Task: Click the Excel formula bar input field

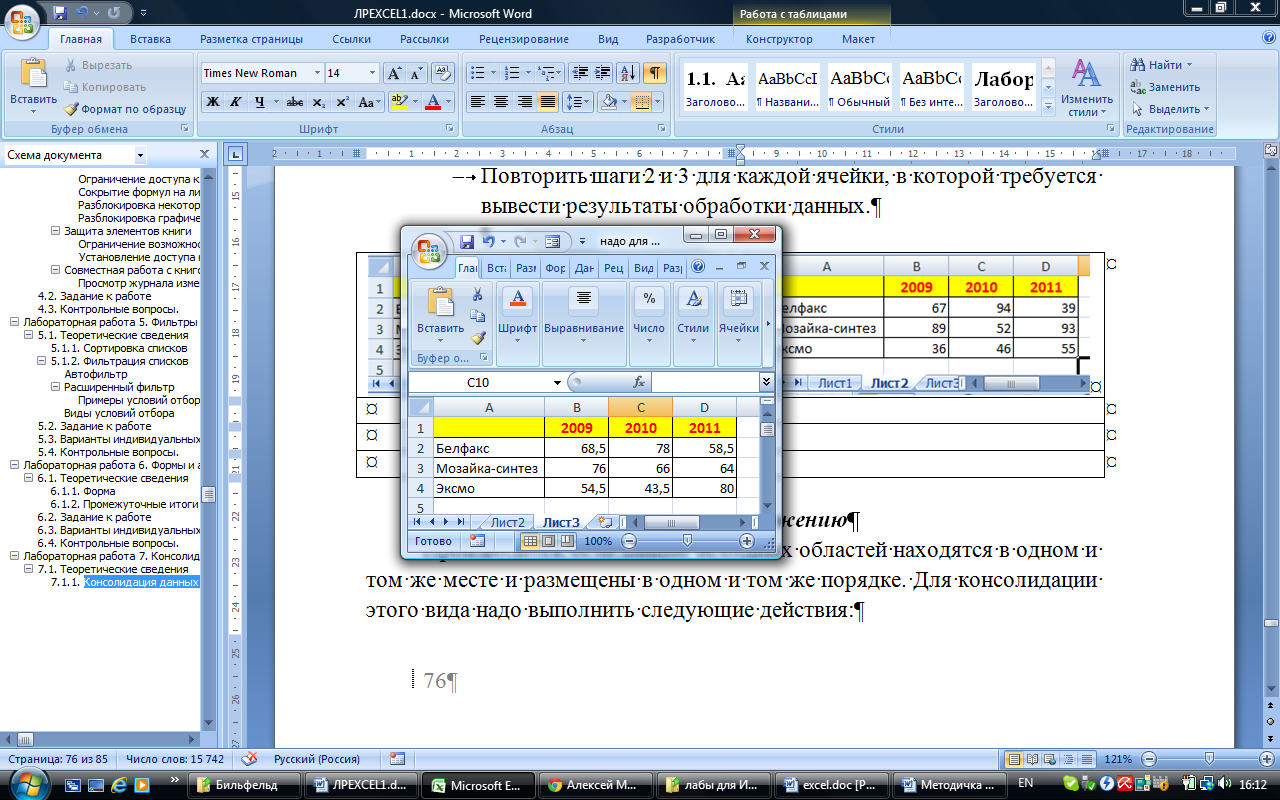Action: point(705,382)
